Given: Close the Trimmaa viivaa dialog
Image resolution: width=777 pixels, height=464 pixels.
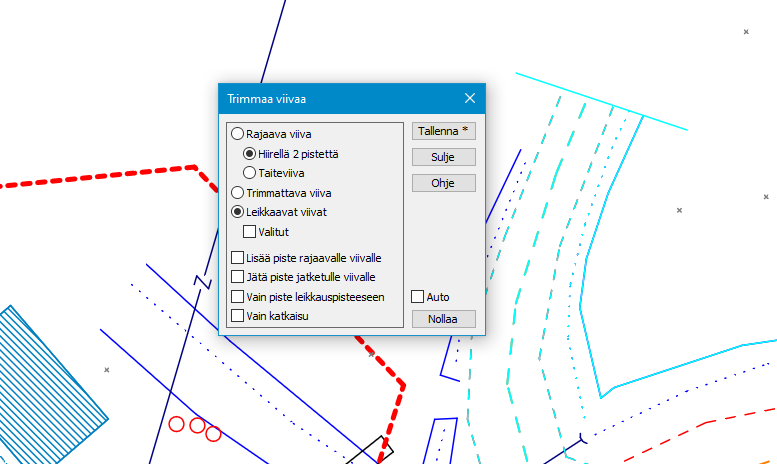Looking at the screenshot, I should 470,98.
